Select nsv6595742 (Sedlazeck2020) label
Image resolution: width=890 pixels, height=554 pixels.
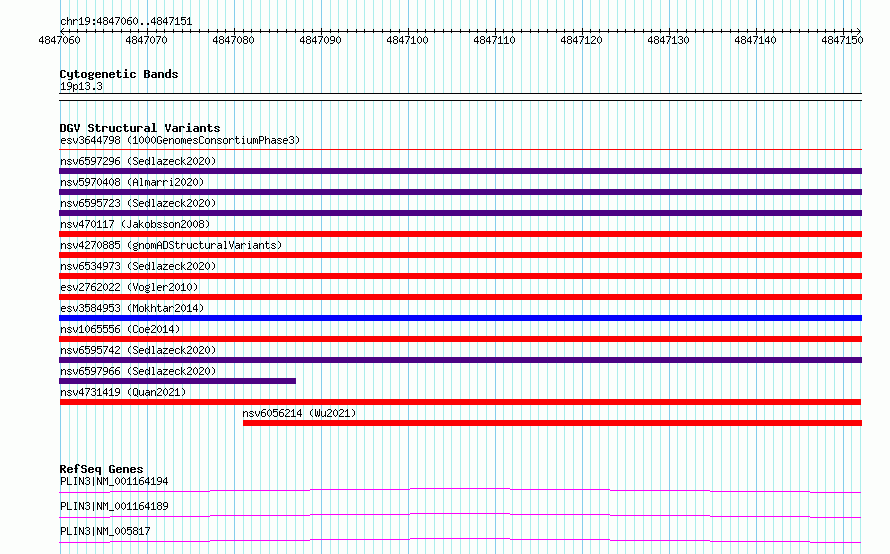click(138, 350)
